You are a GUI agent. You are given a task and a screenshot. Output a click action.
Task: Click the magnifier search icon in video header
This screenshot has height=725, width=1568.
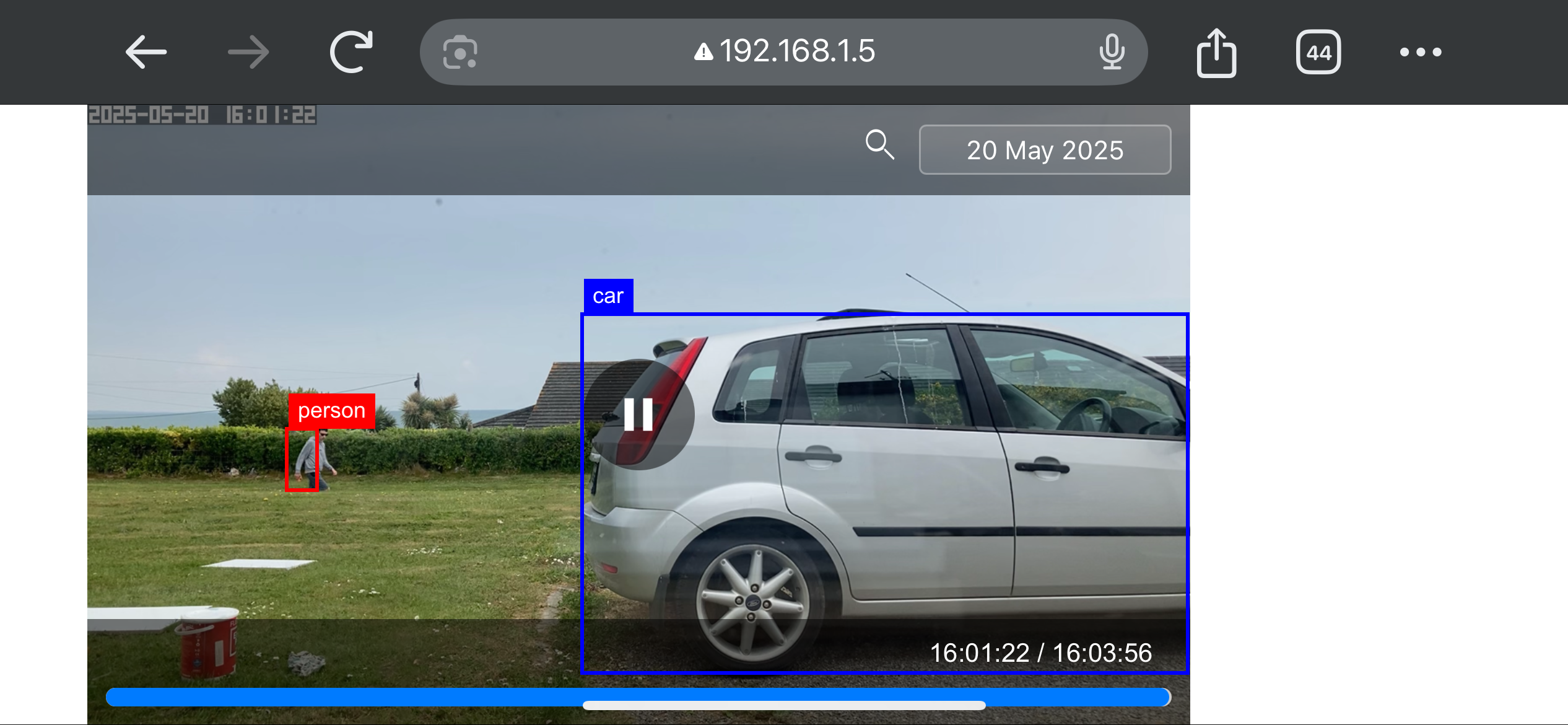(x=879, y=145)
